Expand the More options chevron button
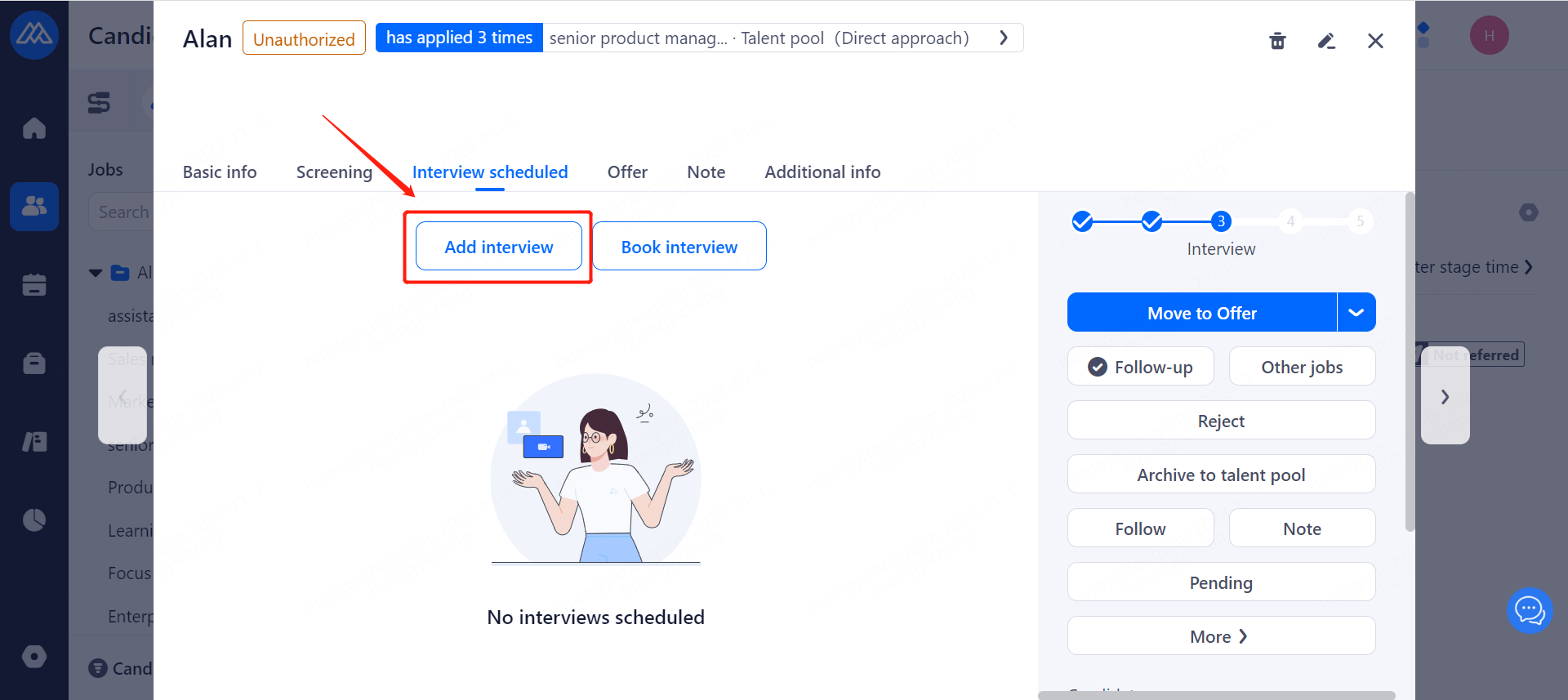The height and width of the screenshot is (700, 1568). [1222, 636]
